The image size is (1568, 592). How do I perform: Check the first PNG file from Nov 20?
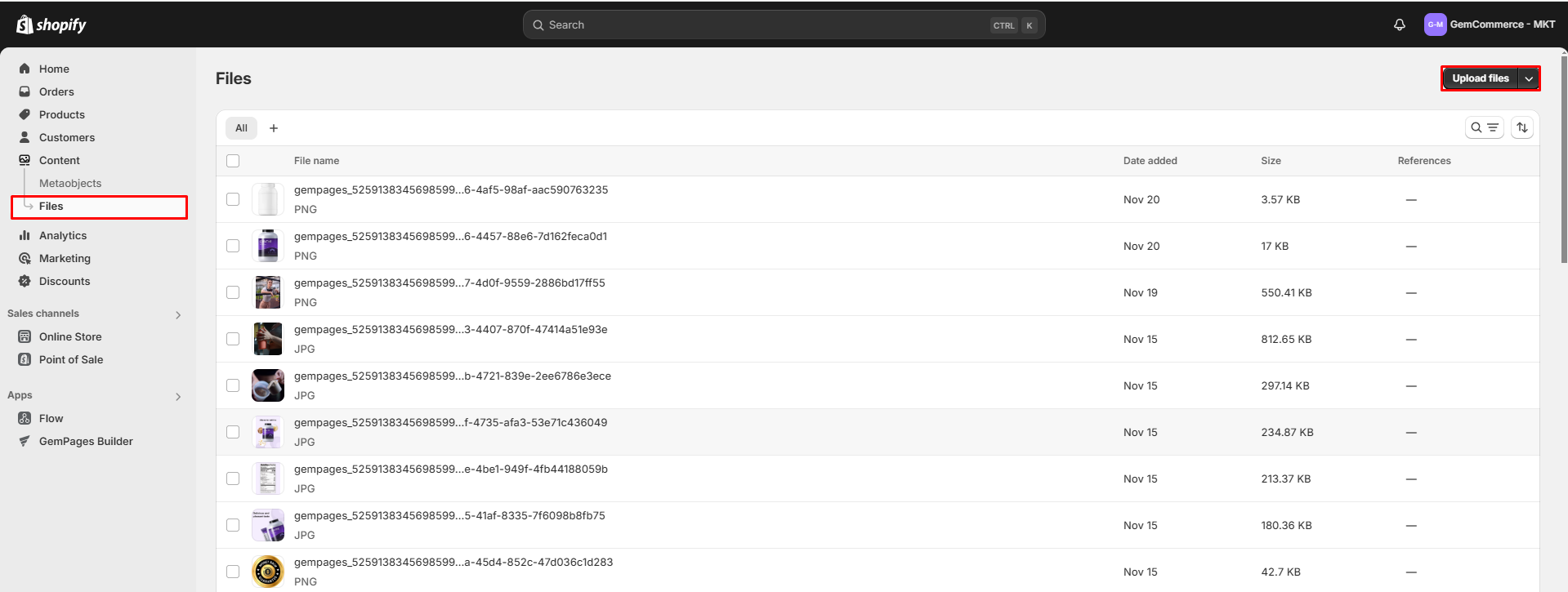tap(233, 199)
